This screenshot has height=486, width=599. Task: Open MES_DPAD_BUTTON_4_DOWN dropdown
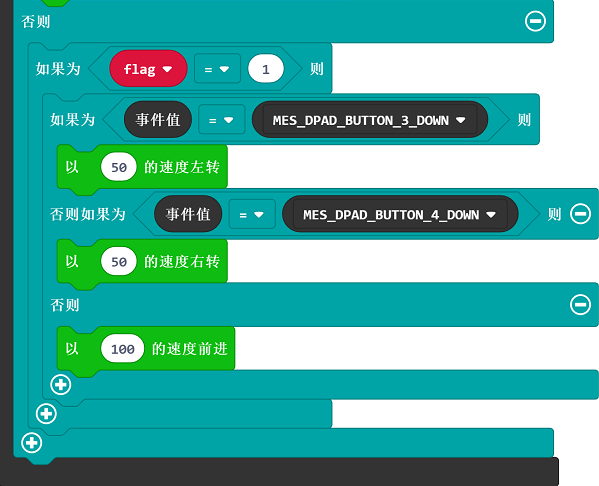coord(400,214)
